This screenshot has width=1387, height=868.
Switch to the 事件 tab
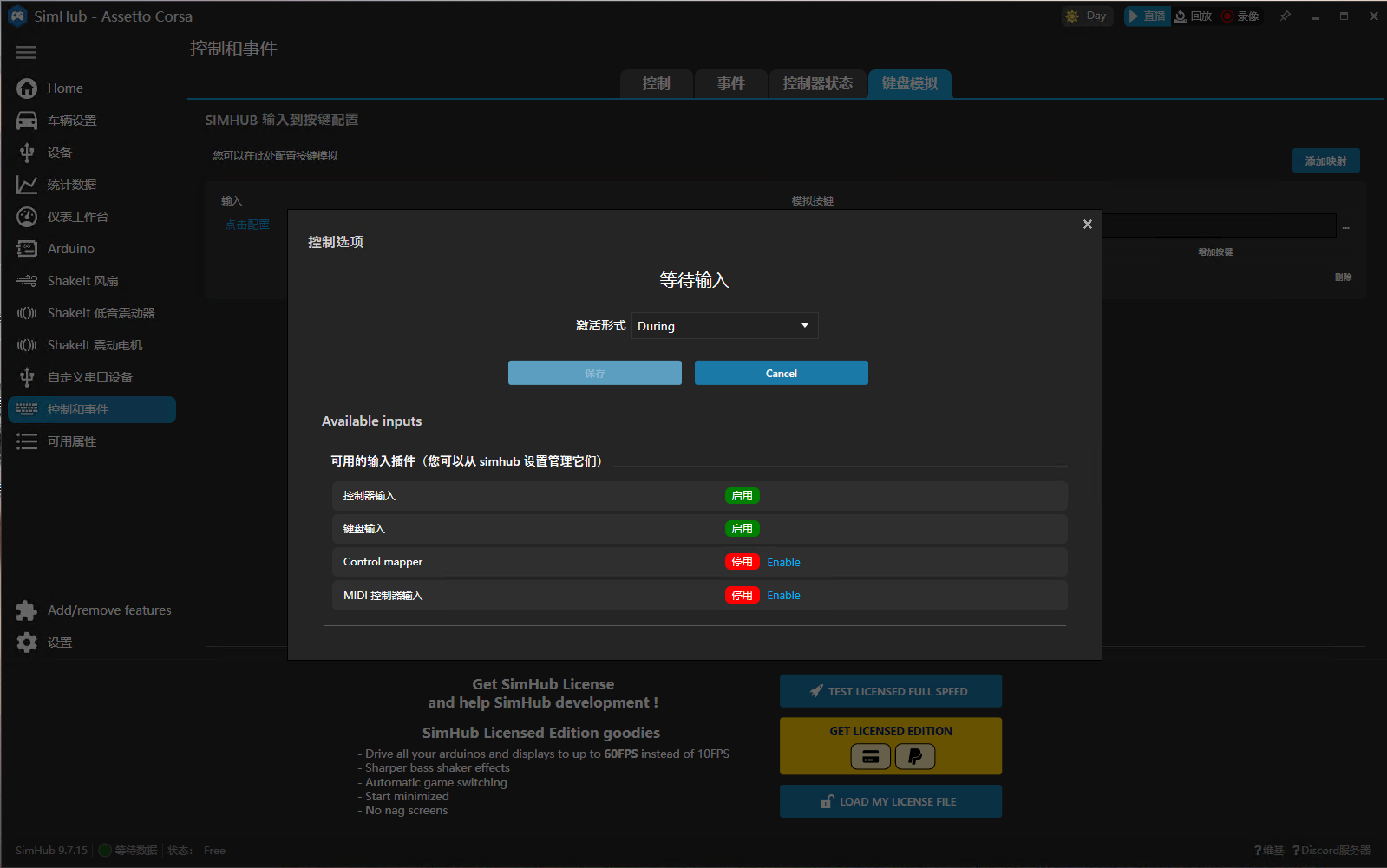731,84
